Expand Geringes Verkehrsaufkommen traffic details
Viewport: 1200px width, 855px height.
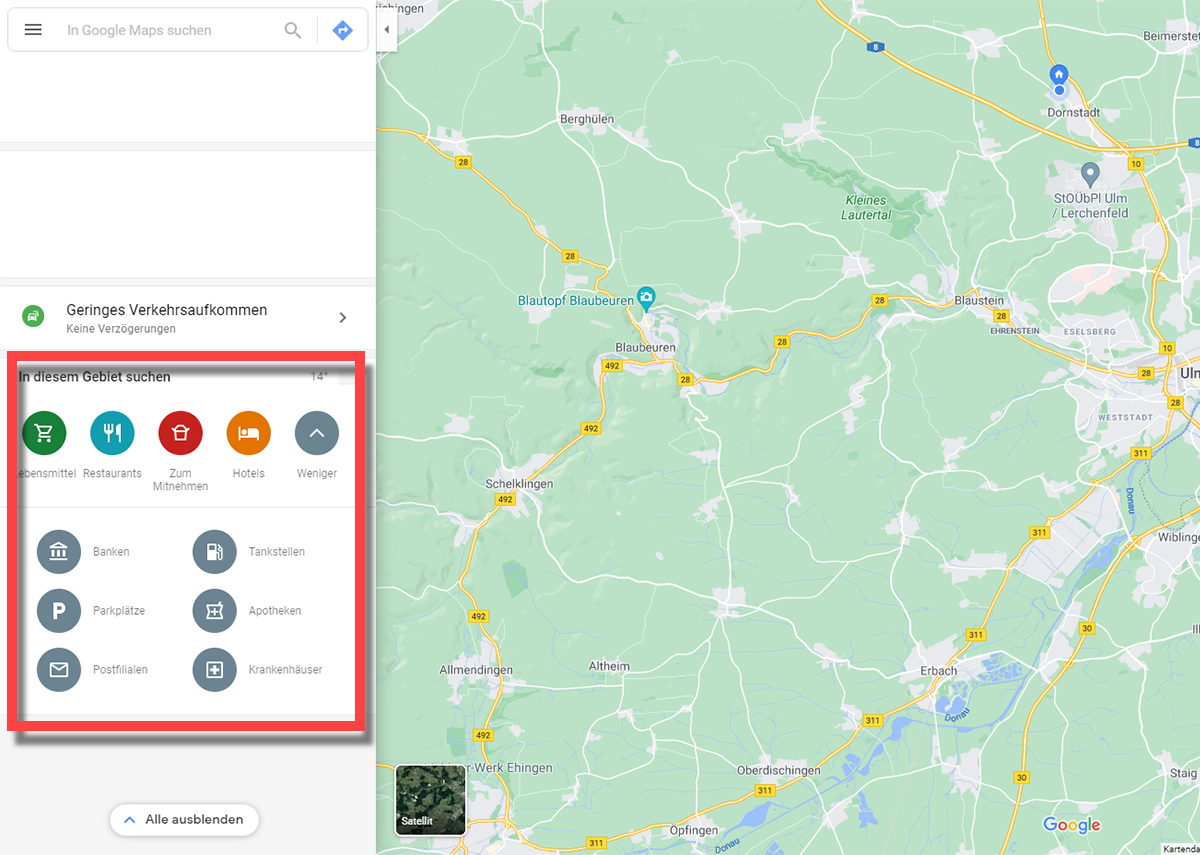342,318
